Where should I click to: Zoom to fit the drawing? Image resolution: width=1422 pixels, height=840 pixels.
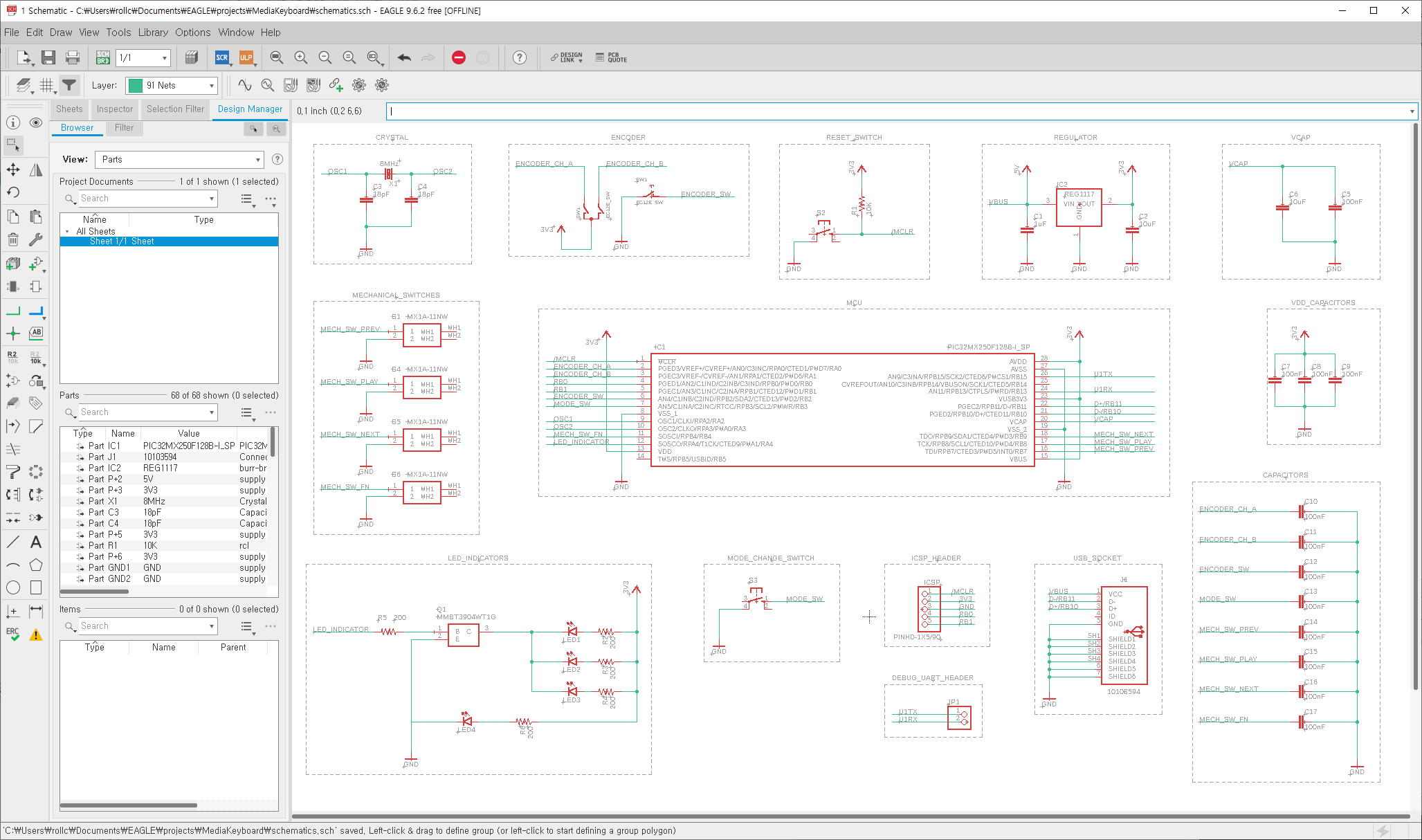click(276, 58)
